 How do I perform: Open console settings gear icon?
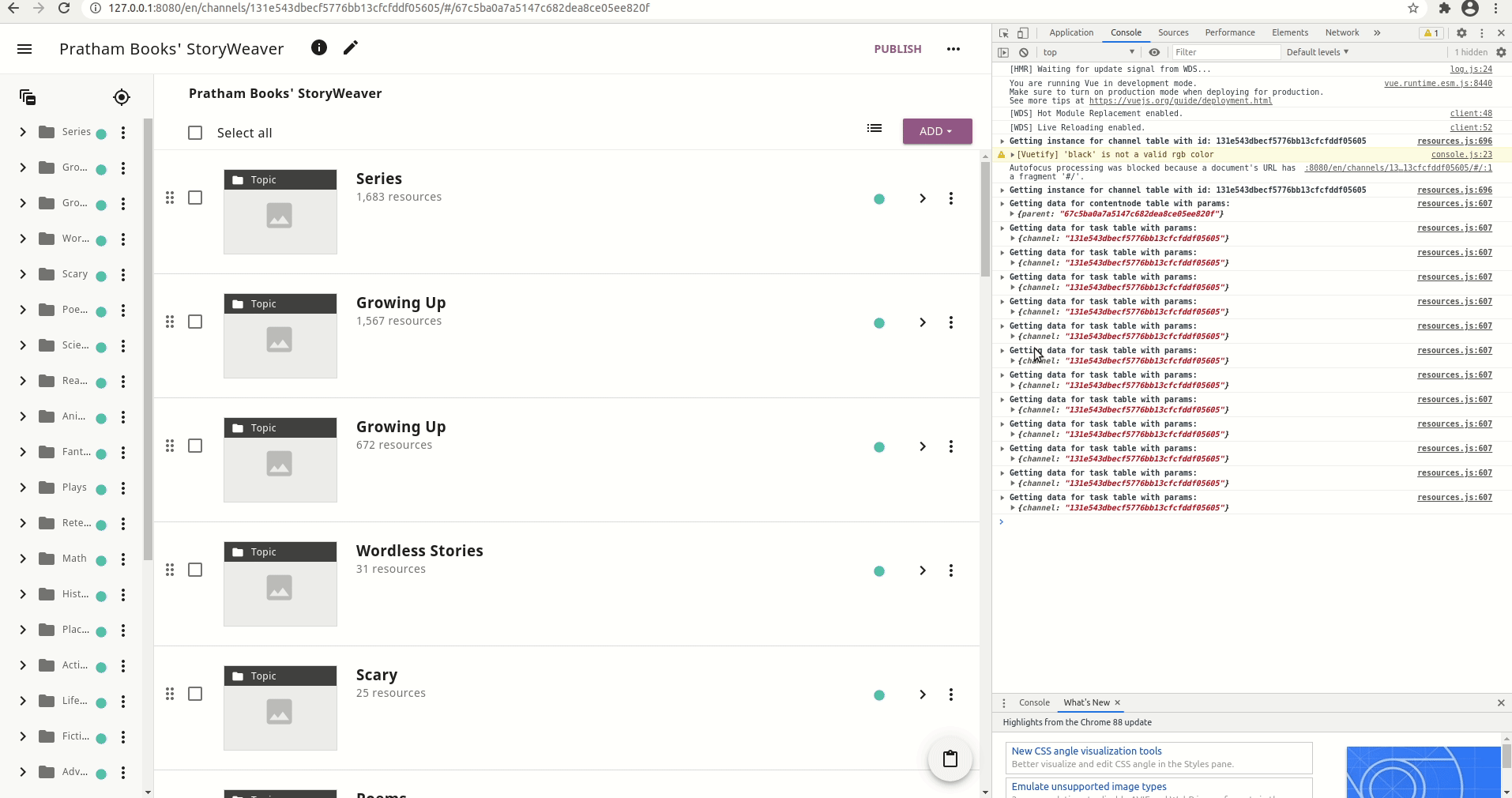click(1501, 52)
